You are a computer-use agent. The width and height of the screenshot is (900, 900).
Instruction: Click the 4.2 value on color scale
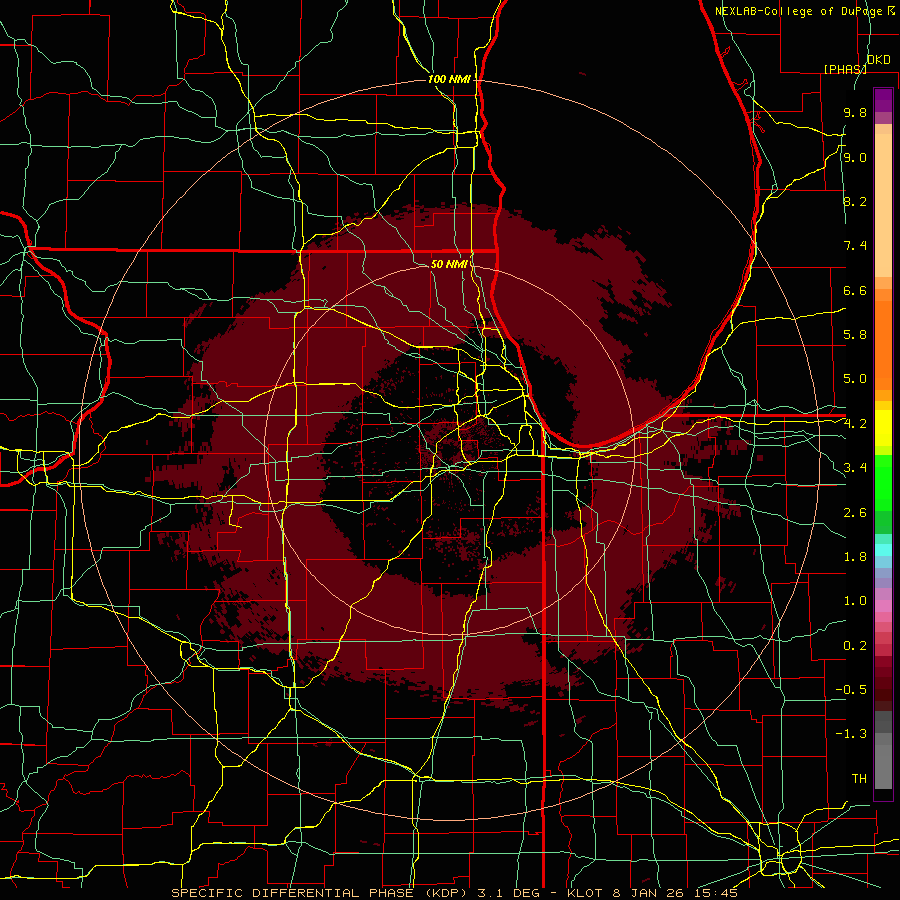tap(855, 424)
